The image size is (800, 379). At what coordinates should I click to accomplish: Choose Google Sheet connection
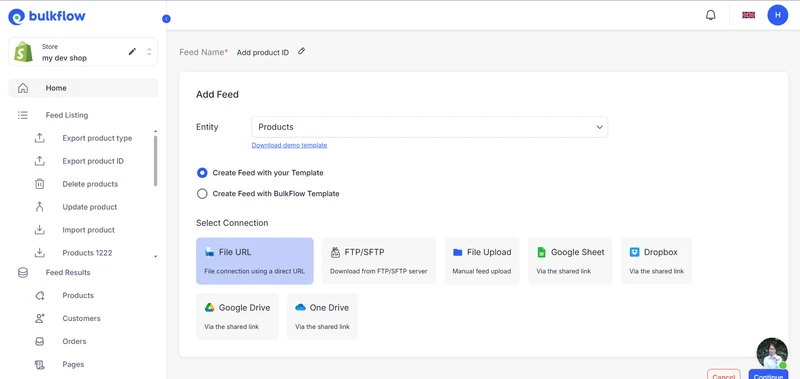pos(570,261)
